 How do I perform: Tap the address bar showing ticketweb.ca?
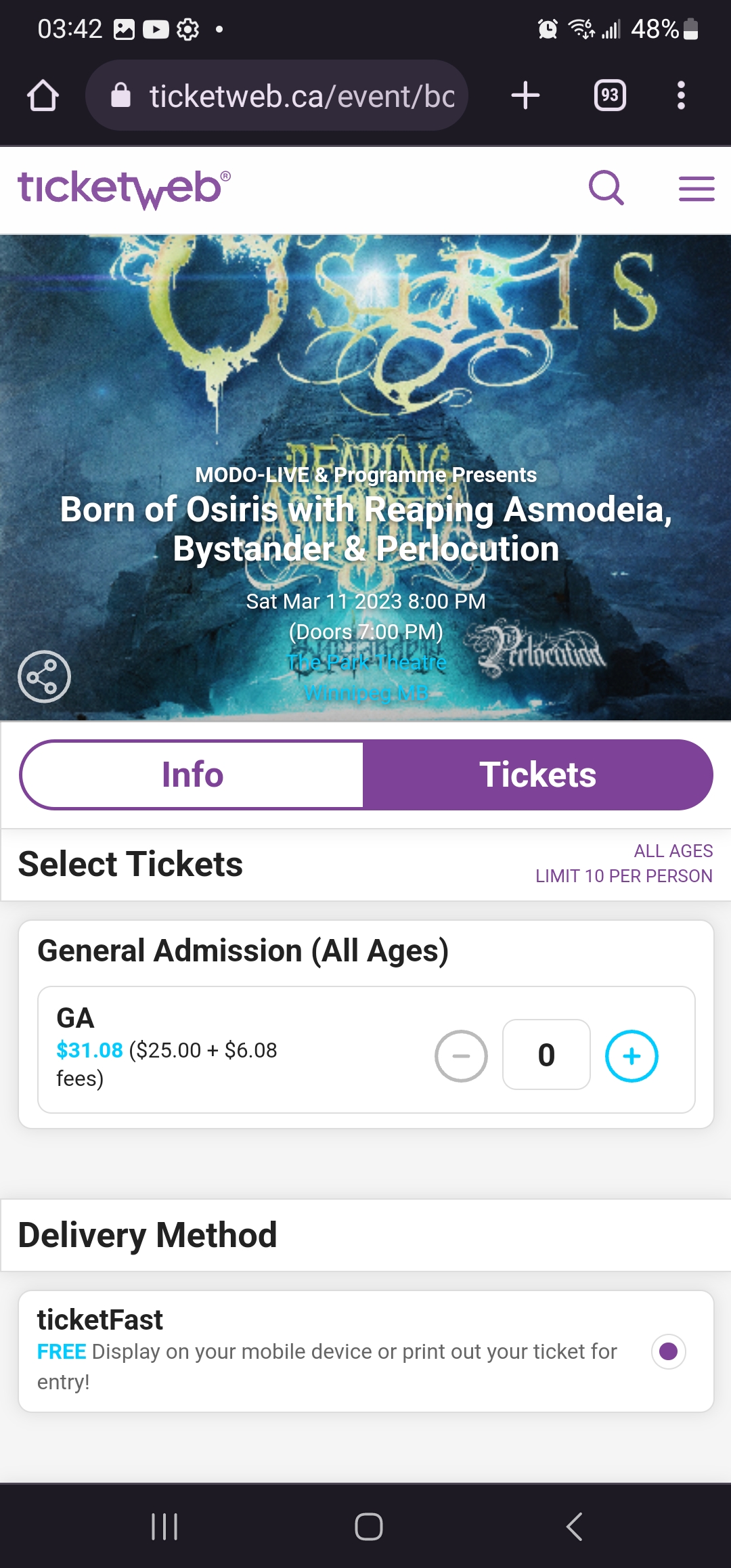tap(298, 95)
